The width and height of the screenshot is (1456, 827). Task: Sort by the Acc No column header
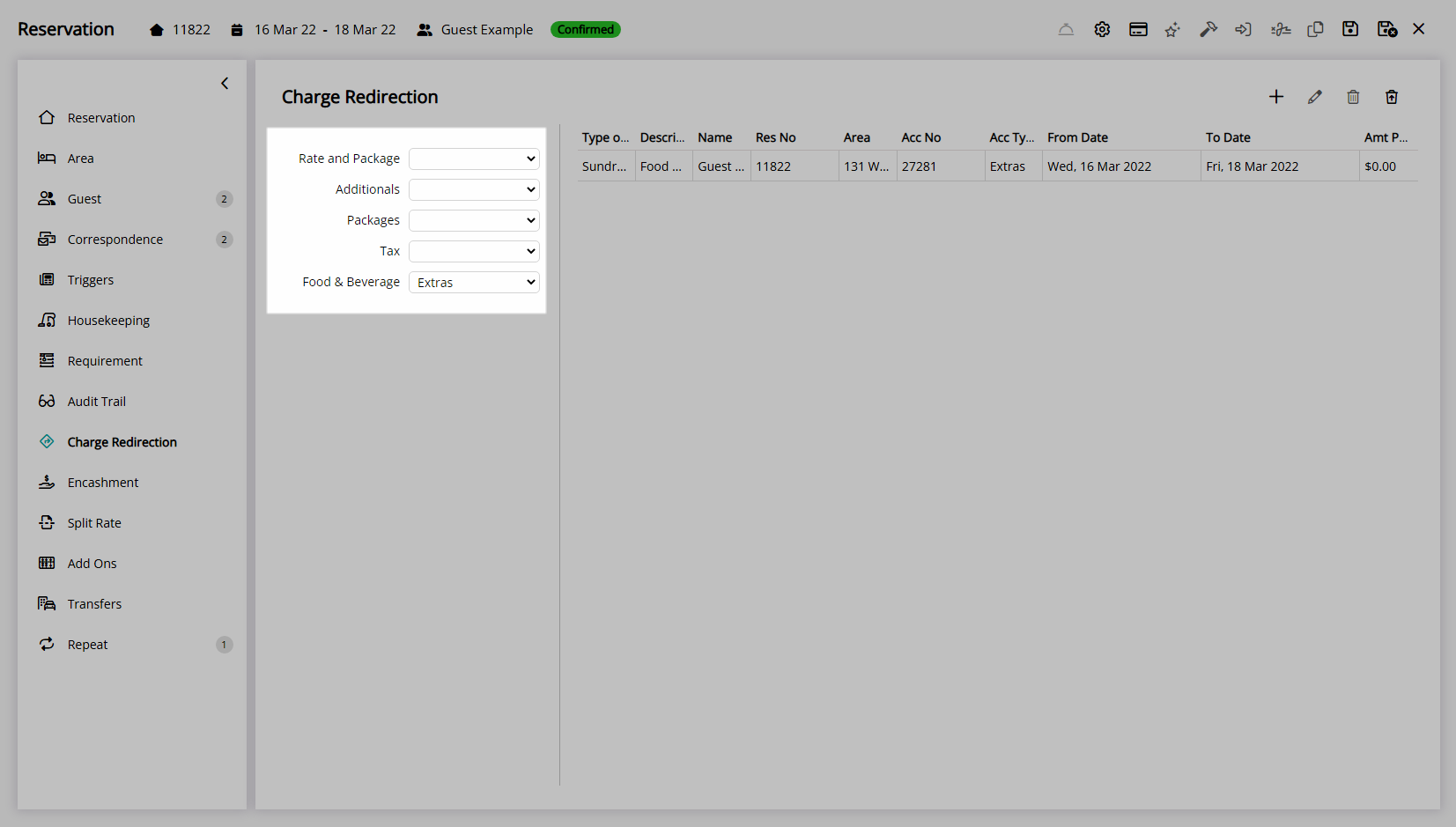tap(920, 137)
